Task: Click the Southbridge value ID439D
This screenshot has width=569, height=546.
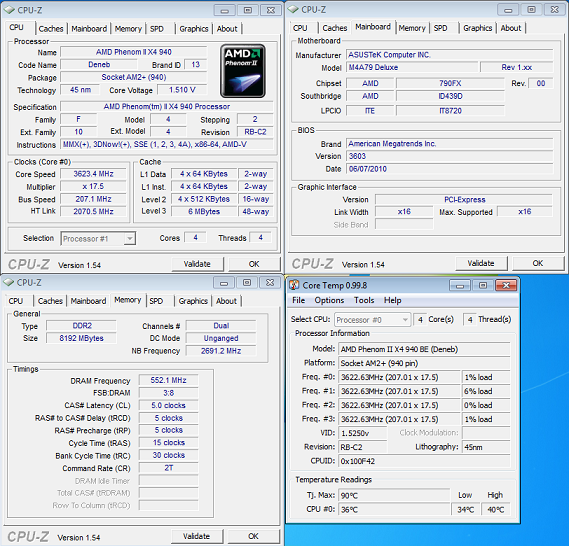Action: [450, 96]
